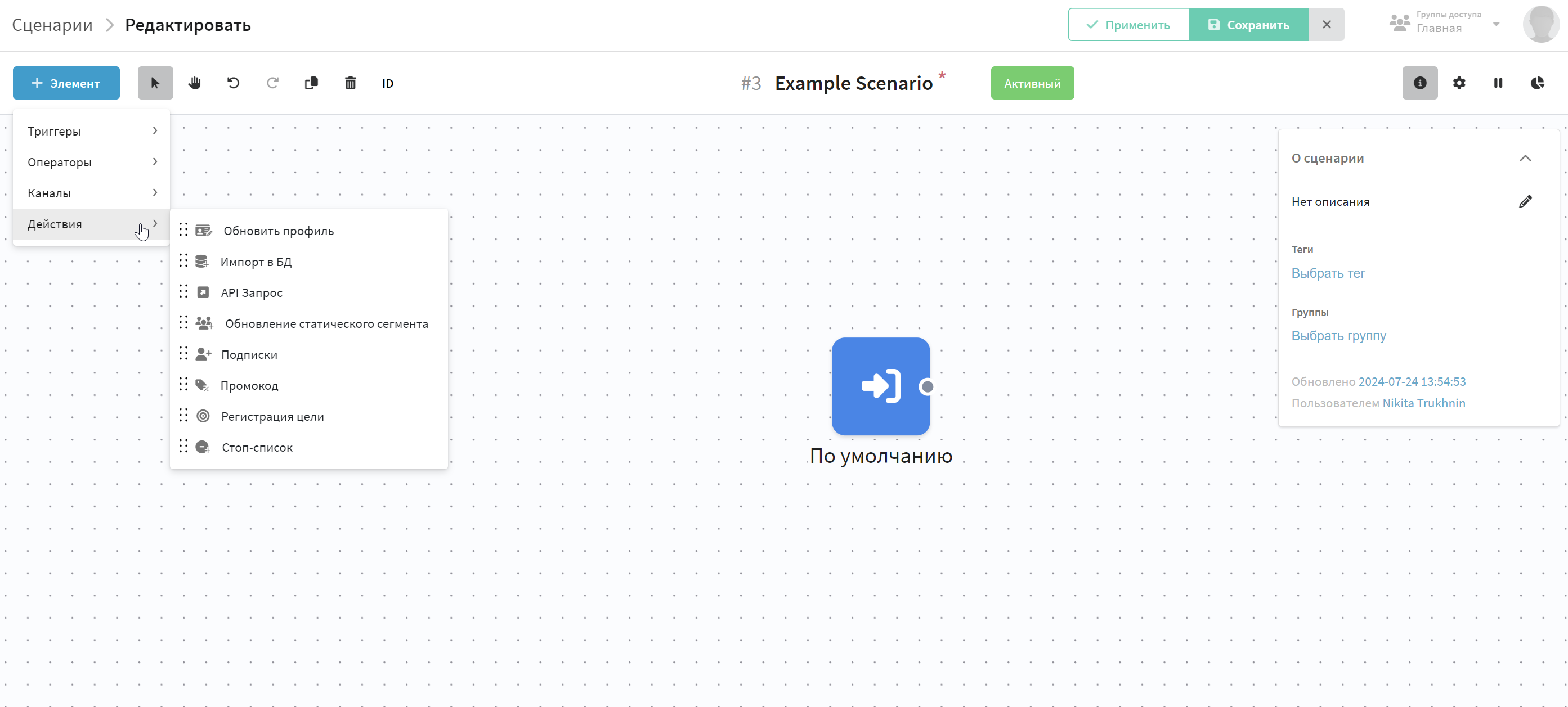Viewport: 1568px width, 707px height.
Task: Click the ID icon in toolbar
Action: tap(388, 83)
